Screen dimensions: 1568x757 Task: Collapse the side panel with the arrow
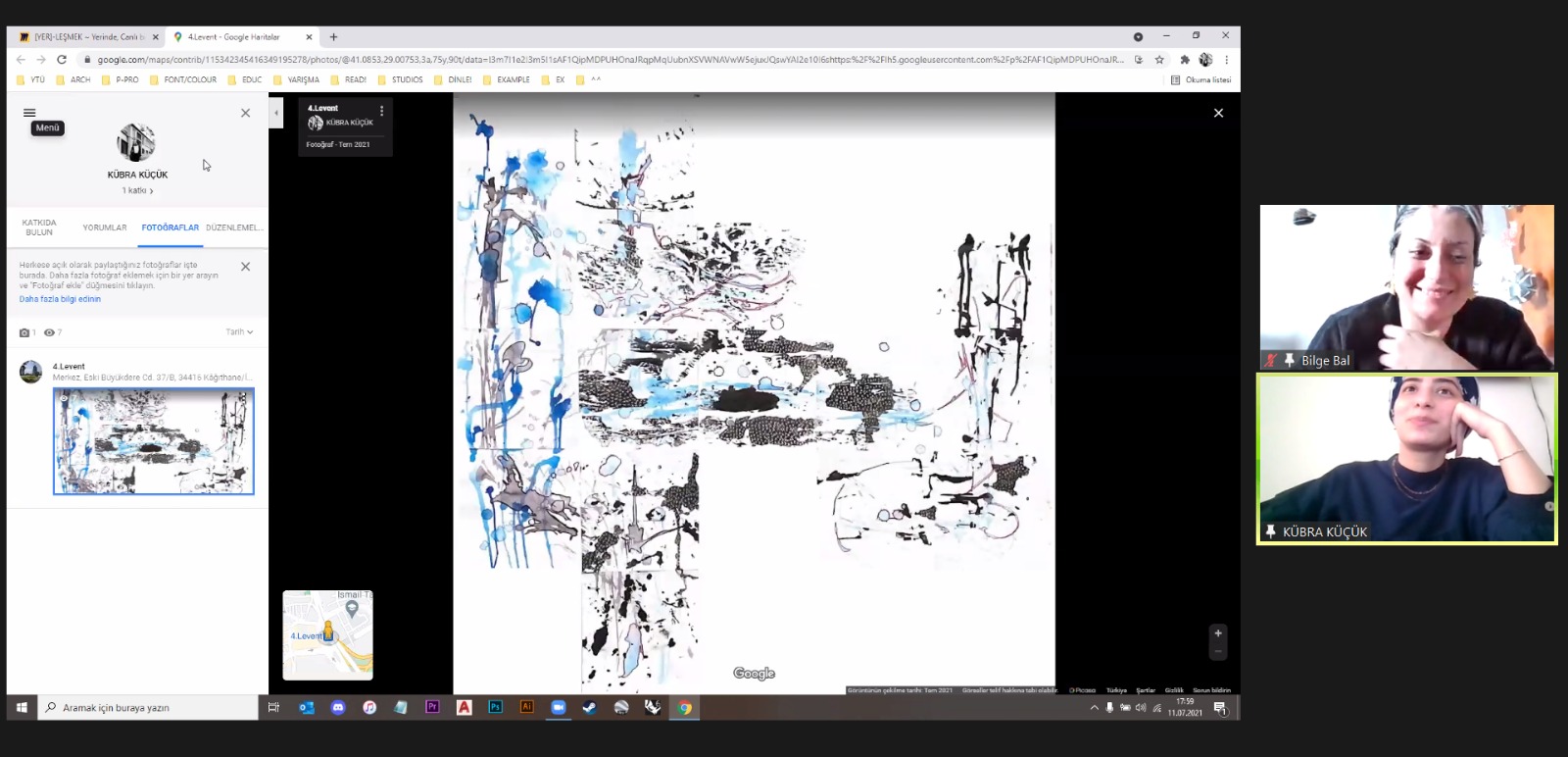click(276, 113)
